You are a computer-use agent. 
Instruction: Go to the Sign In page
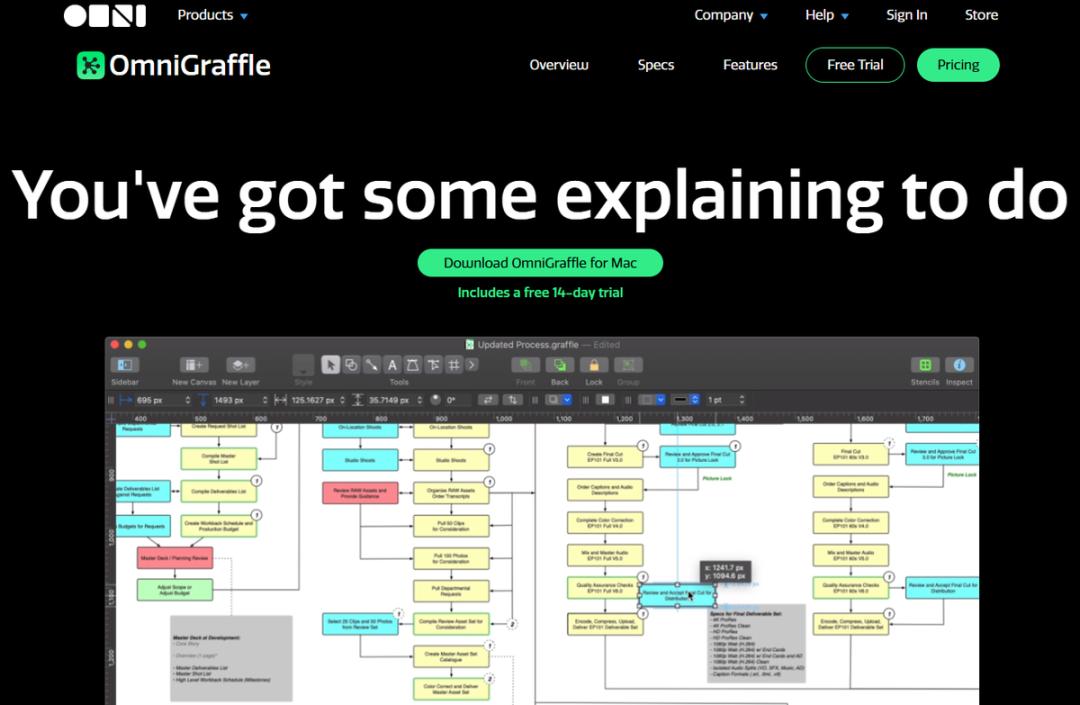(x=906, y=15)
